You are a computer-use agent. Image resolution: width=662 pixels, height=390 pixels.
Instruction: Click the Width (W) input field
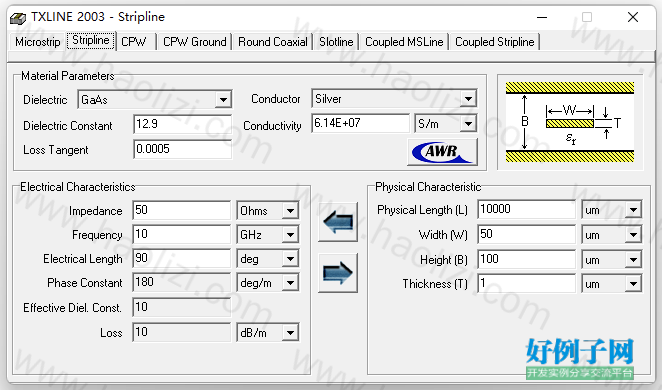(x=526, y=234)
